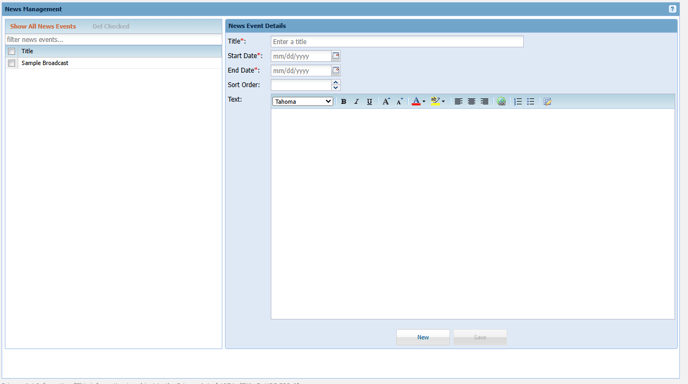This screenshot has height=384, width=688.
Task: Decrement the Sort Order value
Action: click(336, 87)
